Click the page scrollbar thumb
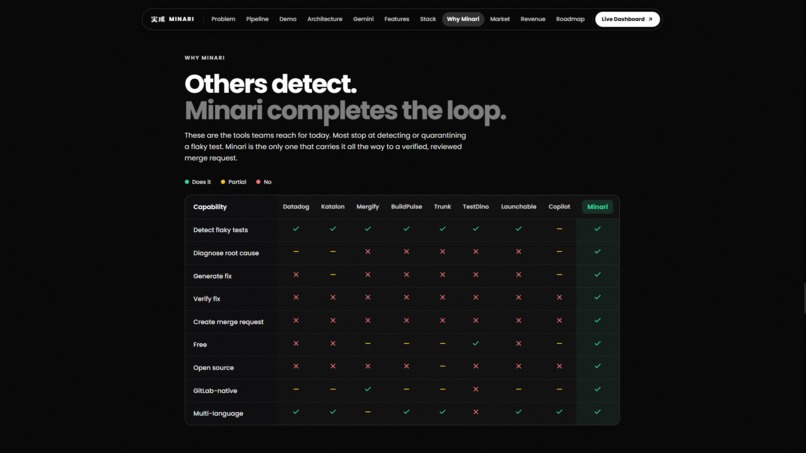This screenshot has width=806, height=453. click(x=804, y=298)
